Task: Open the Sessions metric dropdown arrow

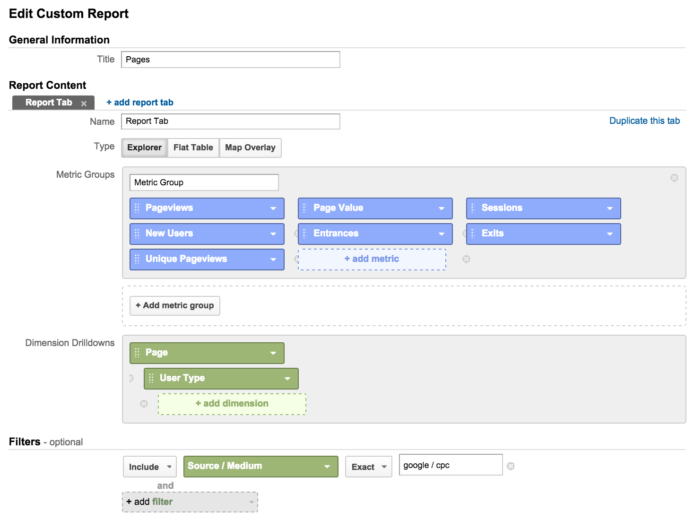Action: 609,208
